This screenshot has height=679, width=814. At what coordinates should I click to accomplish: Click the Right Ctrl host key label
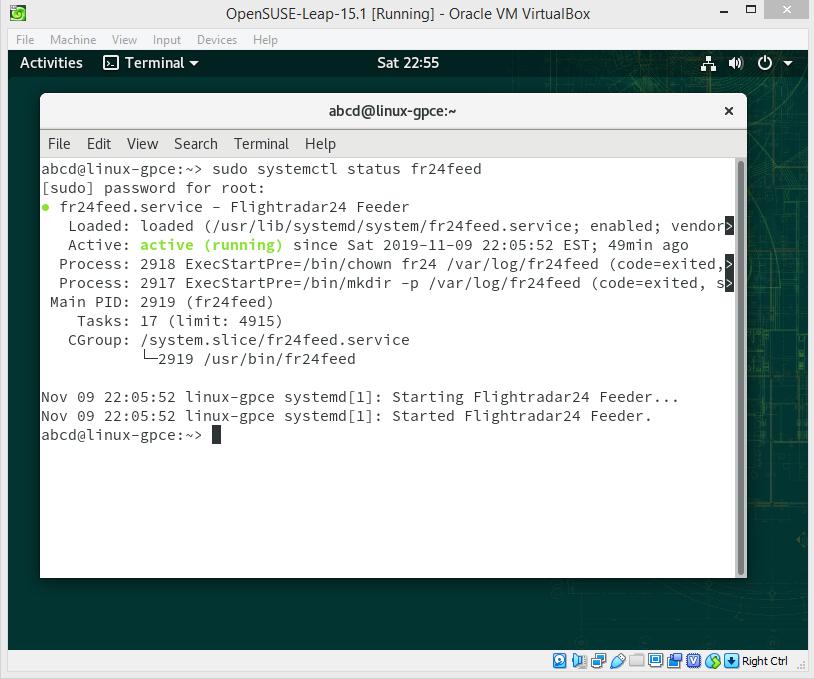pos(765,661)
